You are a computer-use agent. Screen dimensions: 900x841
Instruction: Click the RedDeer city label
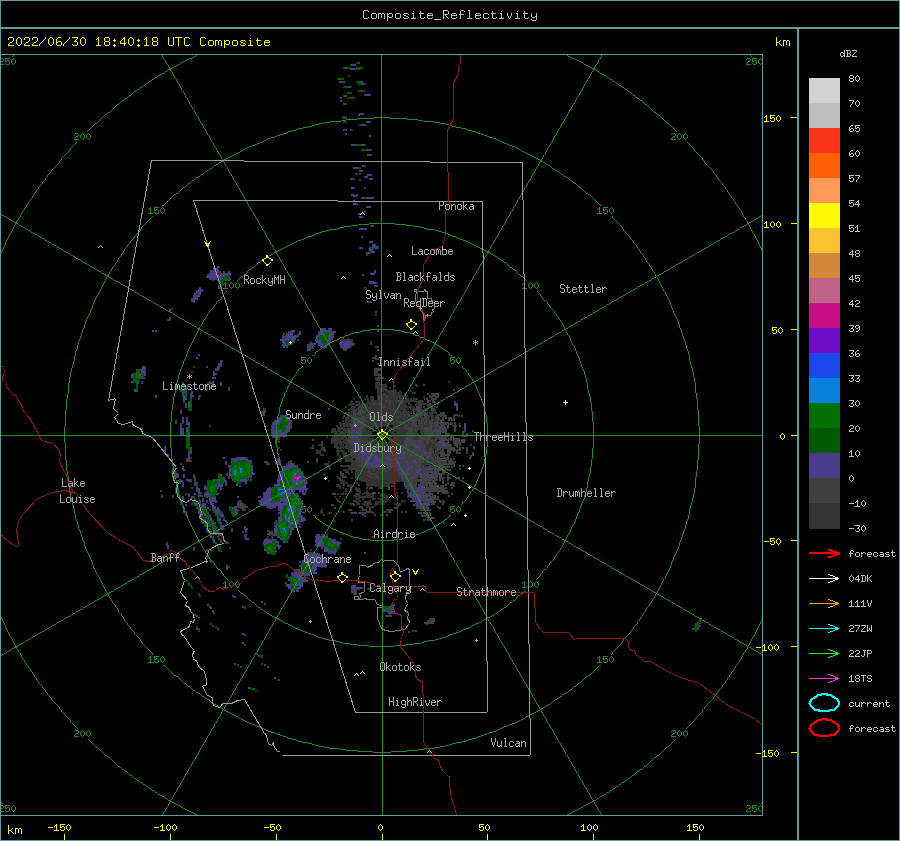click(x=424, y=303)
